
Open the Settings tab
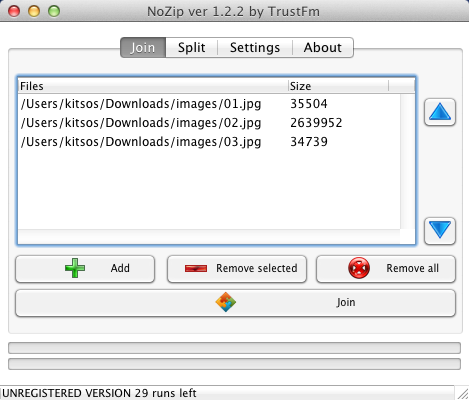coord(255,48)
